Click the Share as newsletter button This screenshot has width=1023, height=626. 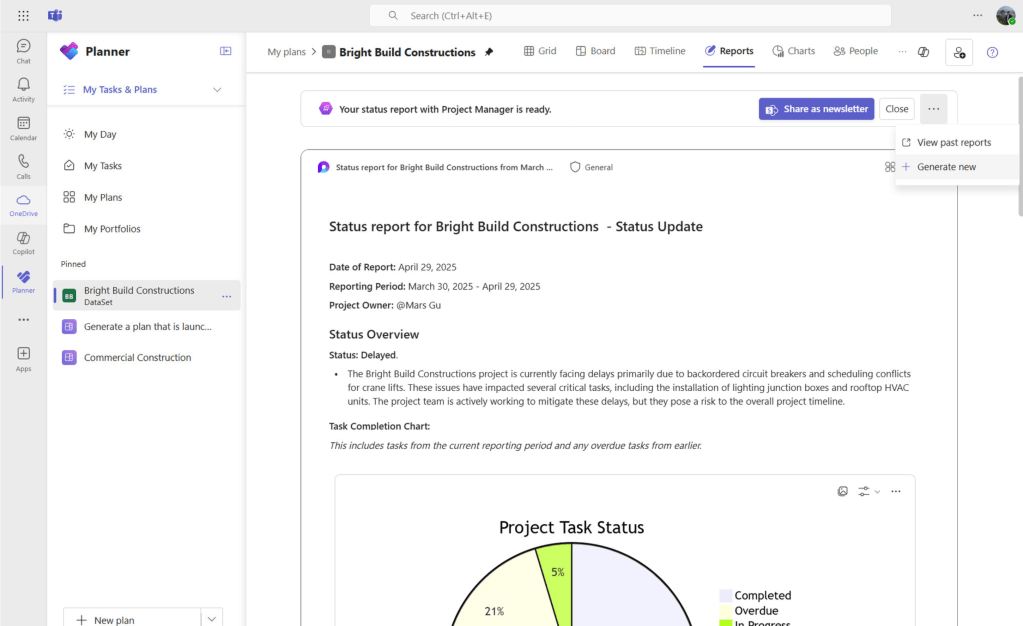click(x=816, y=109)
